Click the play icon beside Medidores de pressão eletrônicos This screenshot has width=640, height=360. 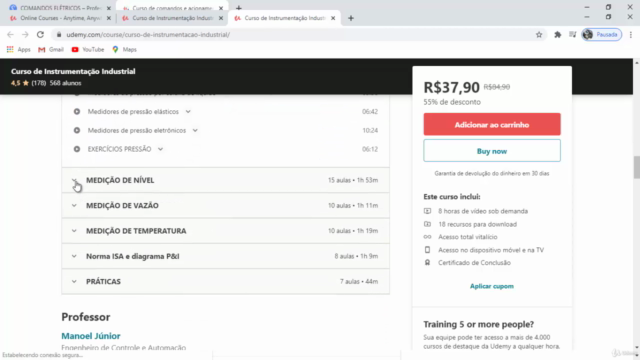click(x=77, y=130)
